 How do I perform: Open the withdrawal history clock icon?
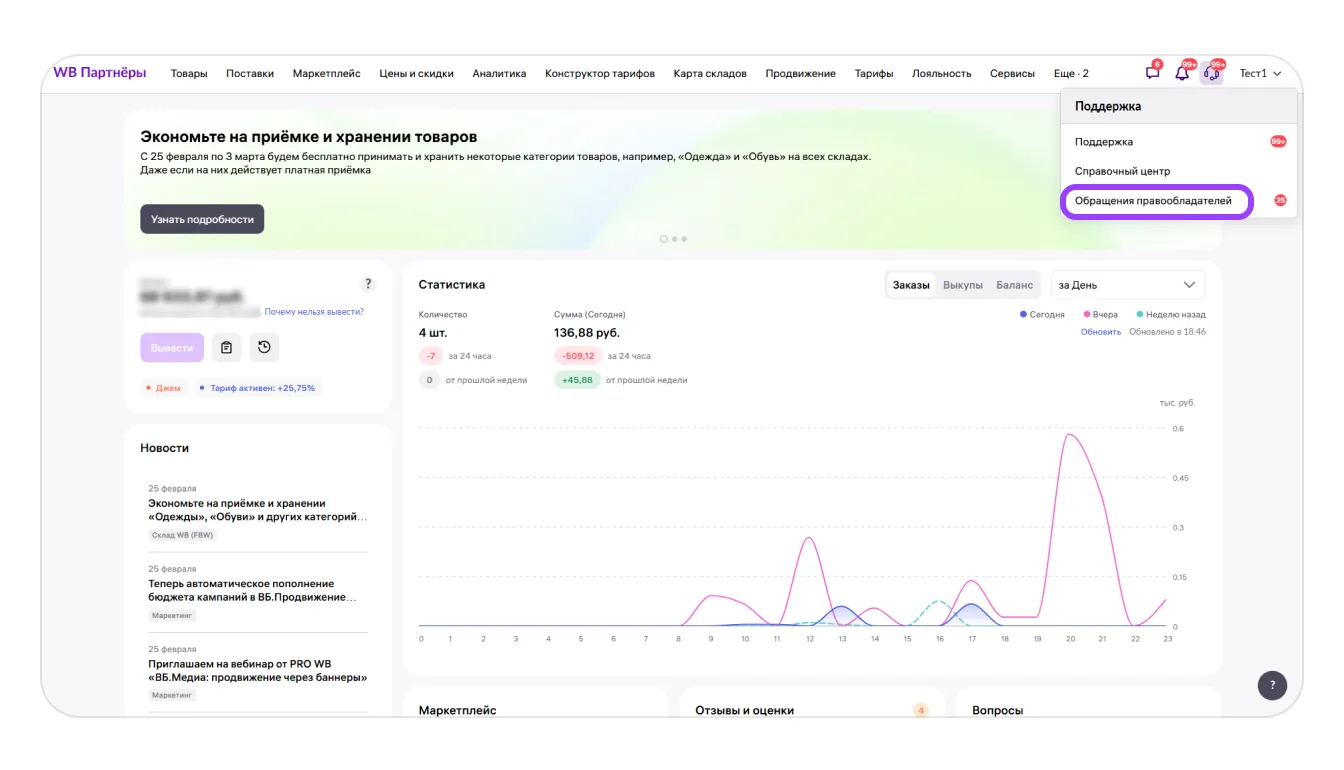point(264,347)
